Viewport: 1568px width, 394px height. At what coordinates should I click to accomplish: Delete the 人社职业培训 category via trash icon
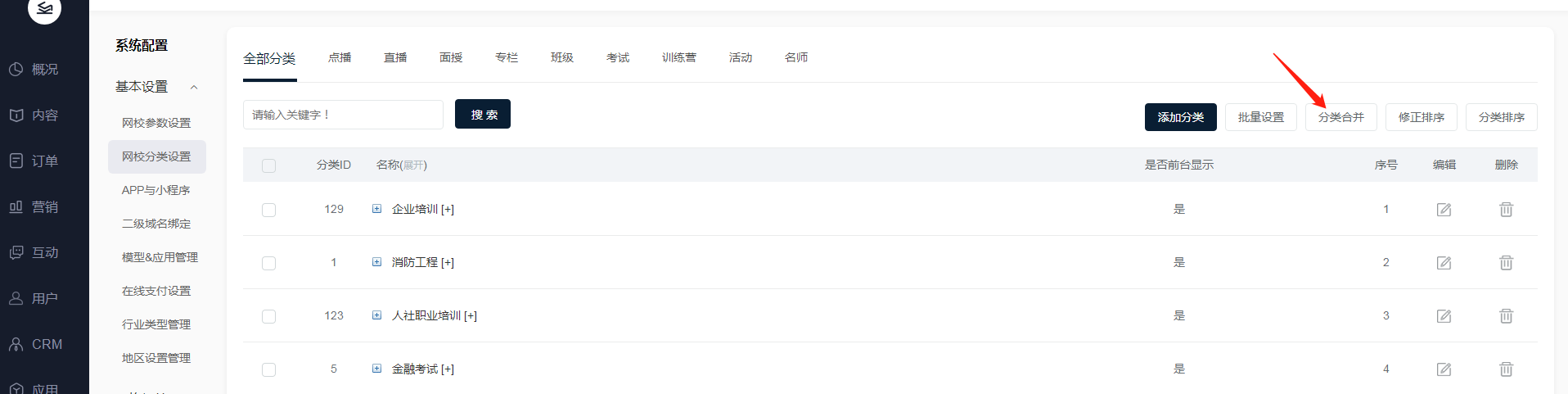(x=1506, y=316)
